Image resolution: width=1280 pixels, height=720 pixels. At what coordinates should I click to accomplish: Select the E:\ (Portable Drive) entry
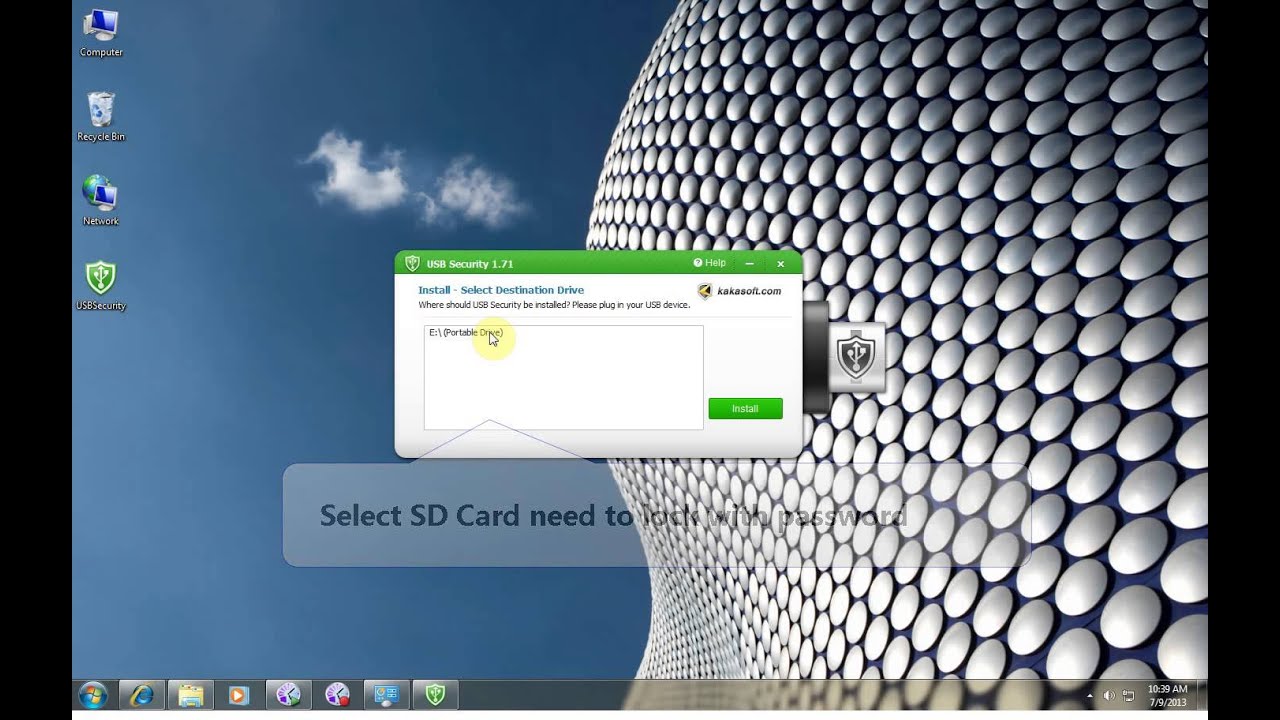point(466,332)
